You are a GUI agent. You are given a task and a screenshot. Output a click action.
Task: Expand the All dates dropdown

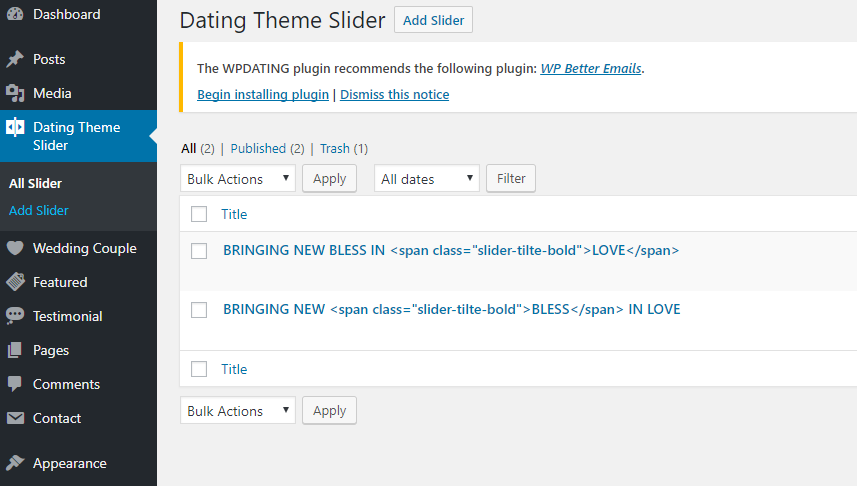427,179
